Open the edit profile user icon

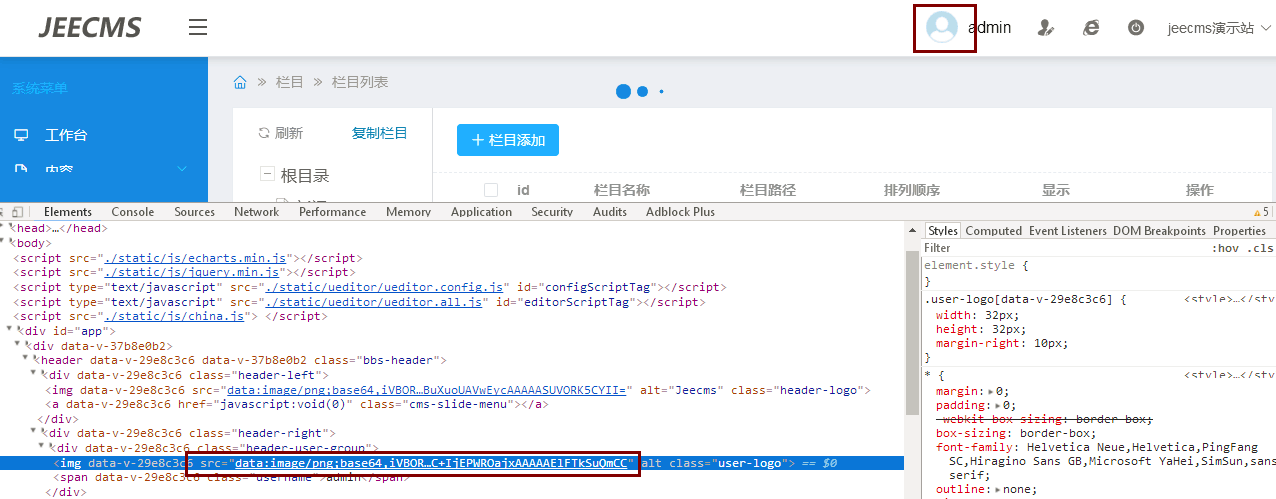[x=1046, y=28]
